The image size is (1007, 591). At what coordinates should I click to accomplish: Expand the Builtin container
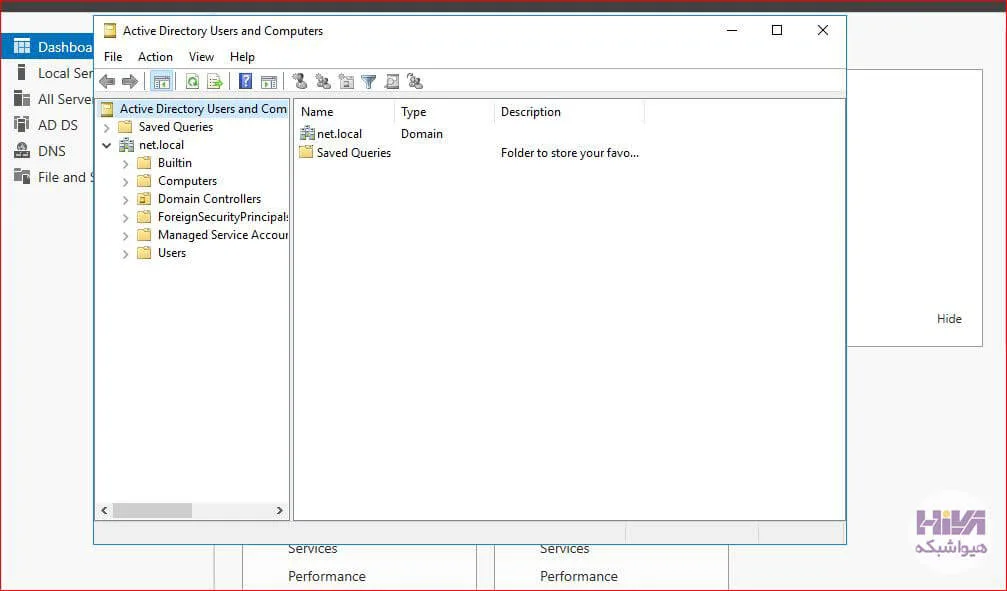(x=125, y=164)
